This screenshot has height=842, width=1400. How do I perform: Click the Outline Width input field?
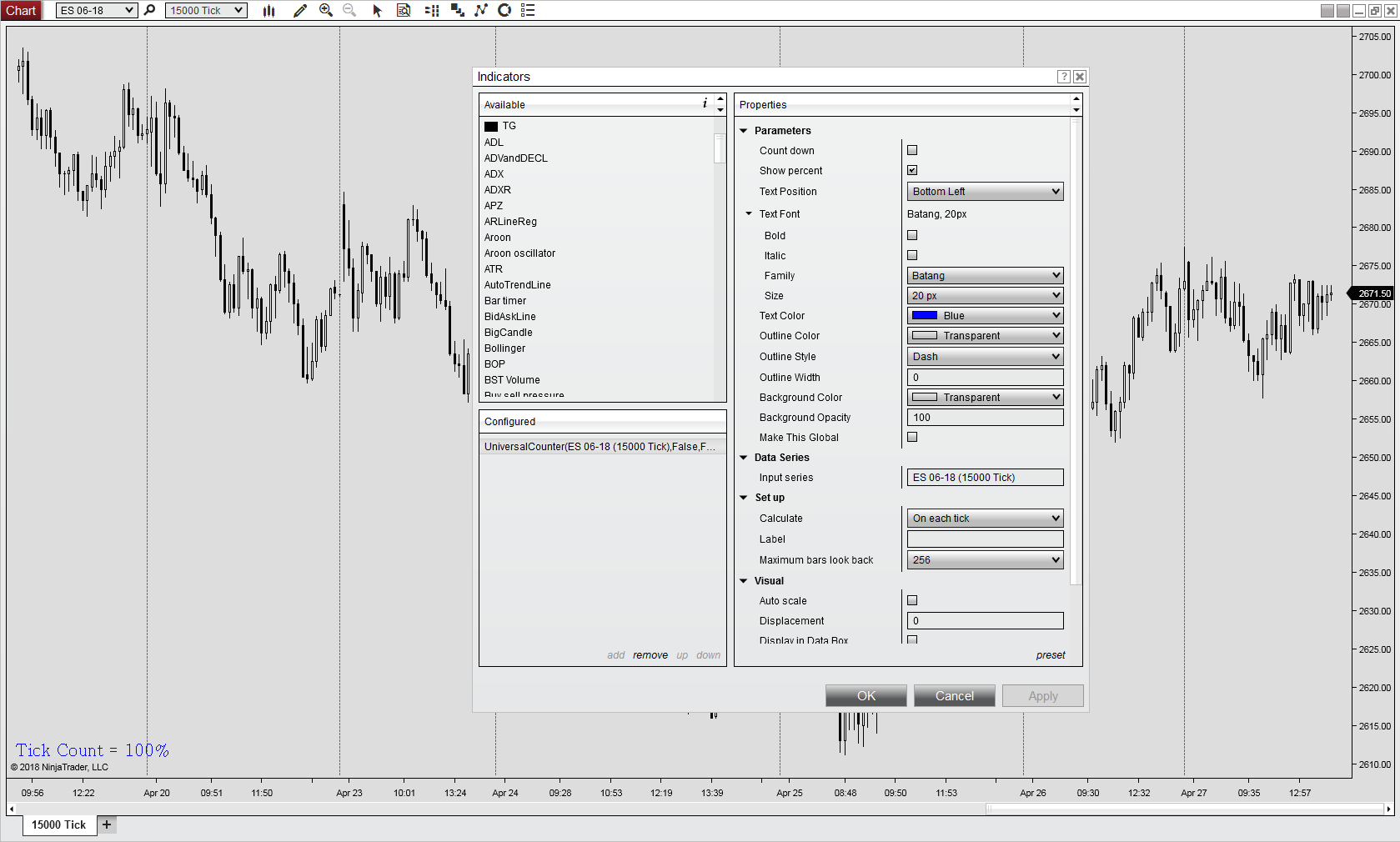985,378
